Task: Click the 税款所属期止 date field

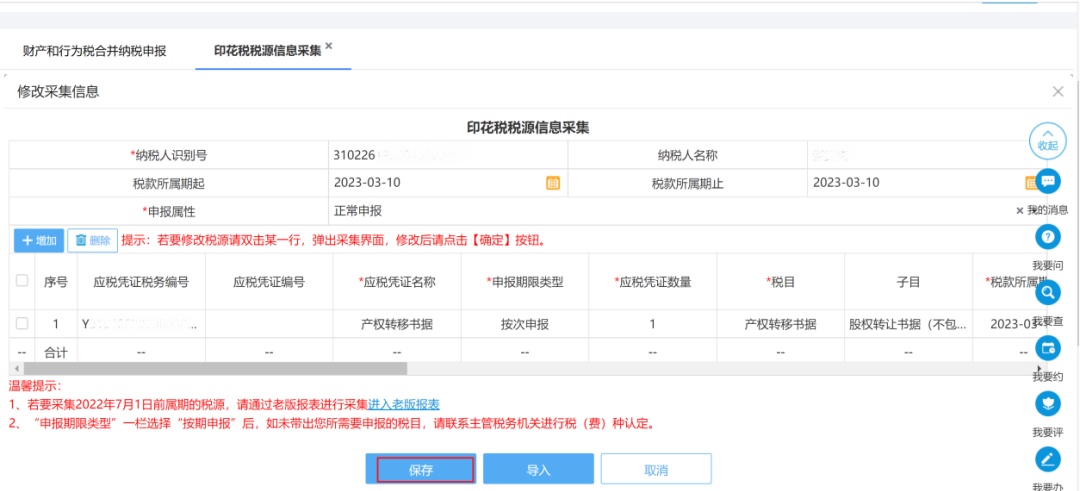Action: [910, 183]
